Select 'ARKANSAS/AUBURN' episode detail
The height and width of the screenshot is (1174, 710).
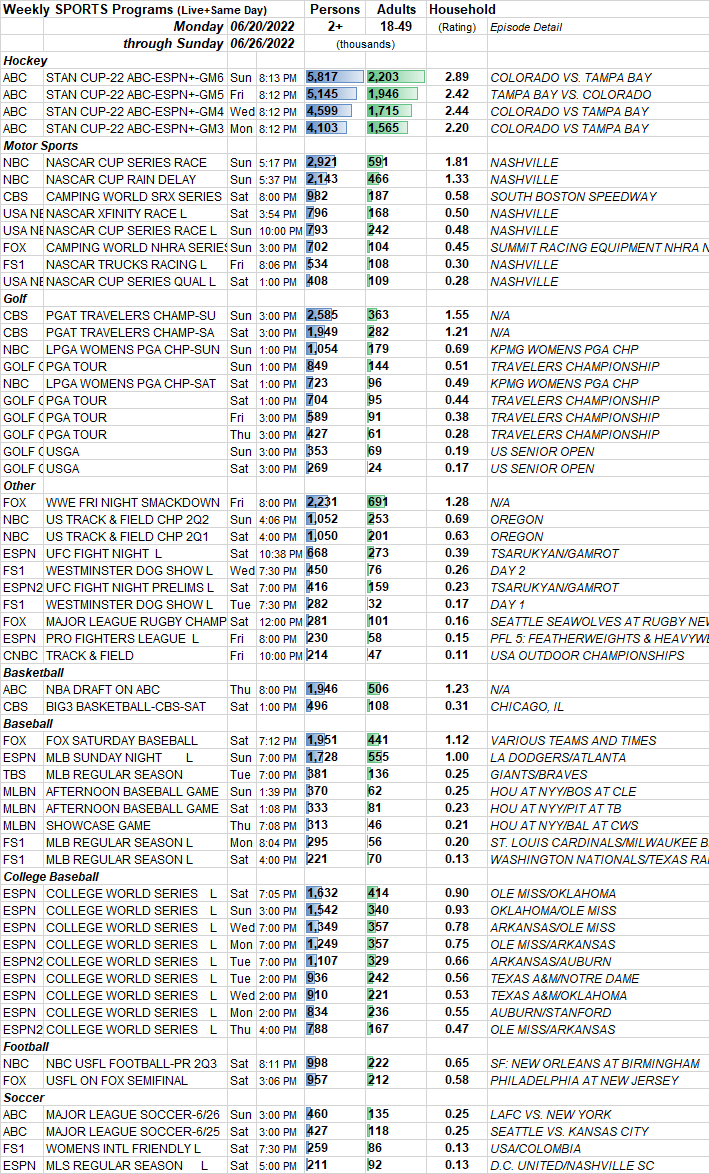[550, 961]
